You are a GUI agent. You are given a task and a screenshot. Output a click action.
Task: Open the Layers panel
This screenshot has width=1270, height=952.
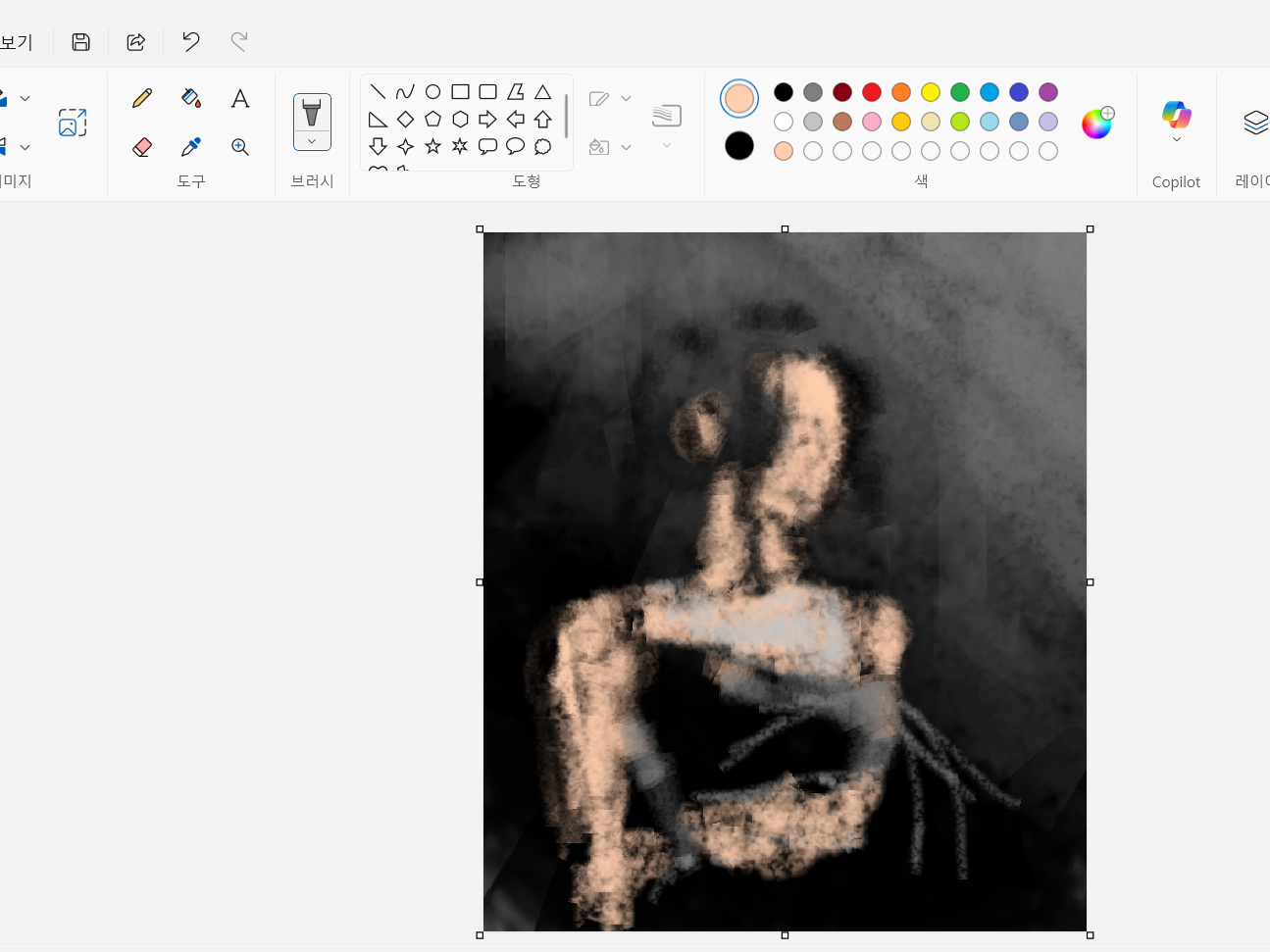[1255, 123]
